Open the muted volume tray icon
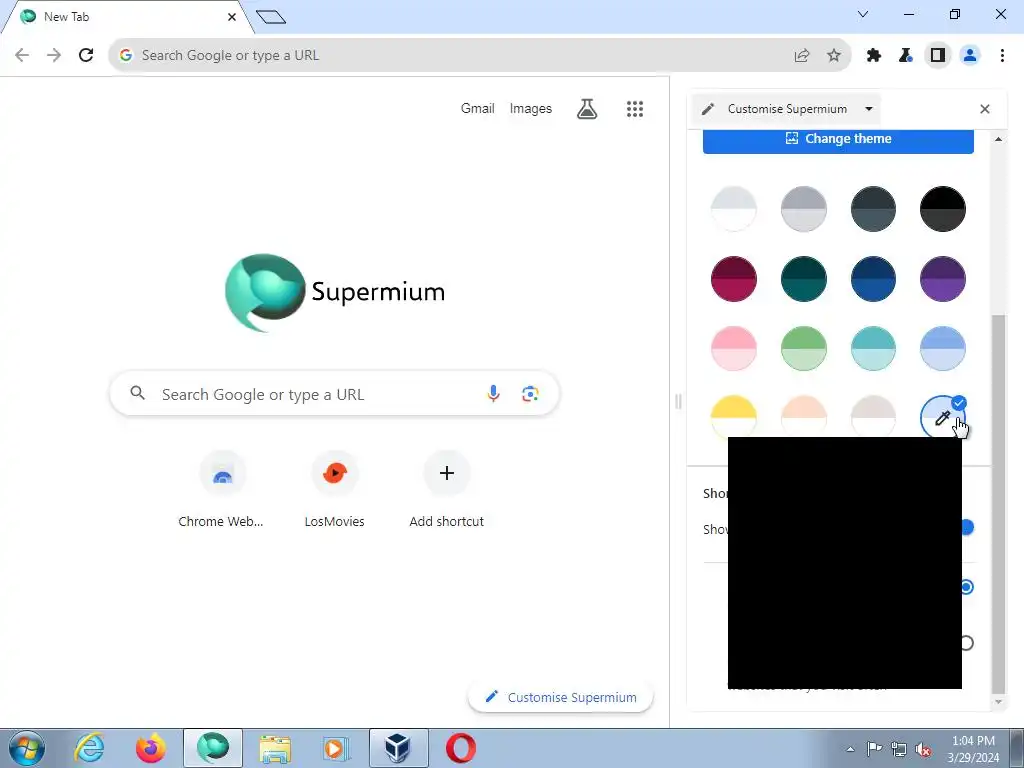 tap(923, 750)
